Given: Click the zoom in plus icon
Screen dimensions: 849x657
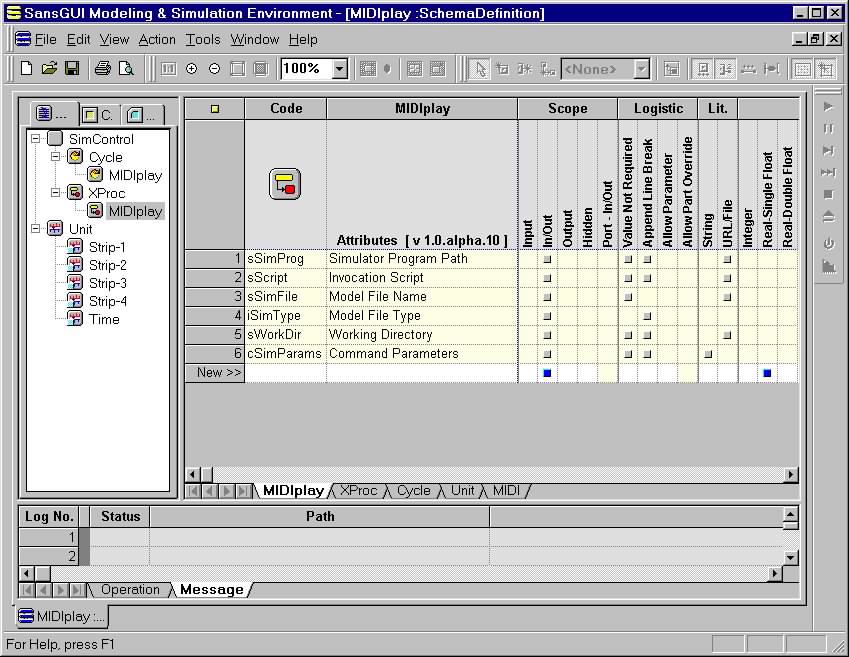Looking at the screenshot, I should [191, 69].
